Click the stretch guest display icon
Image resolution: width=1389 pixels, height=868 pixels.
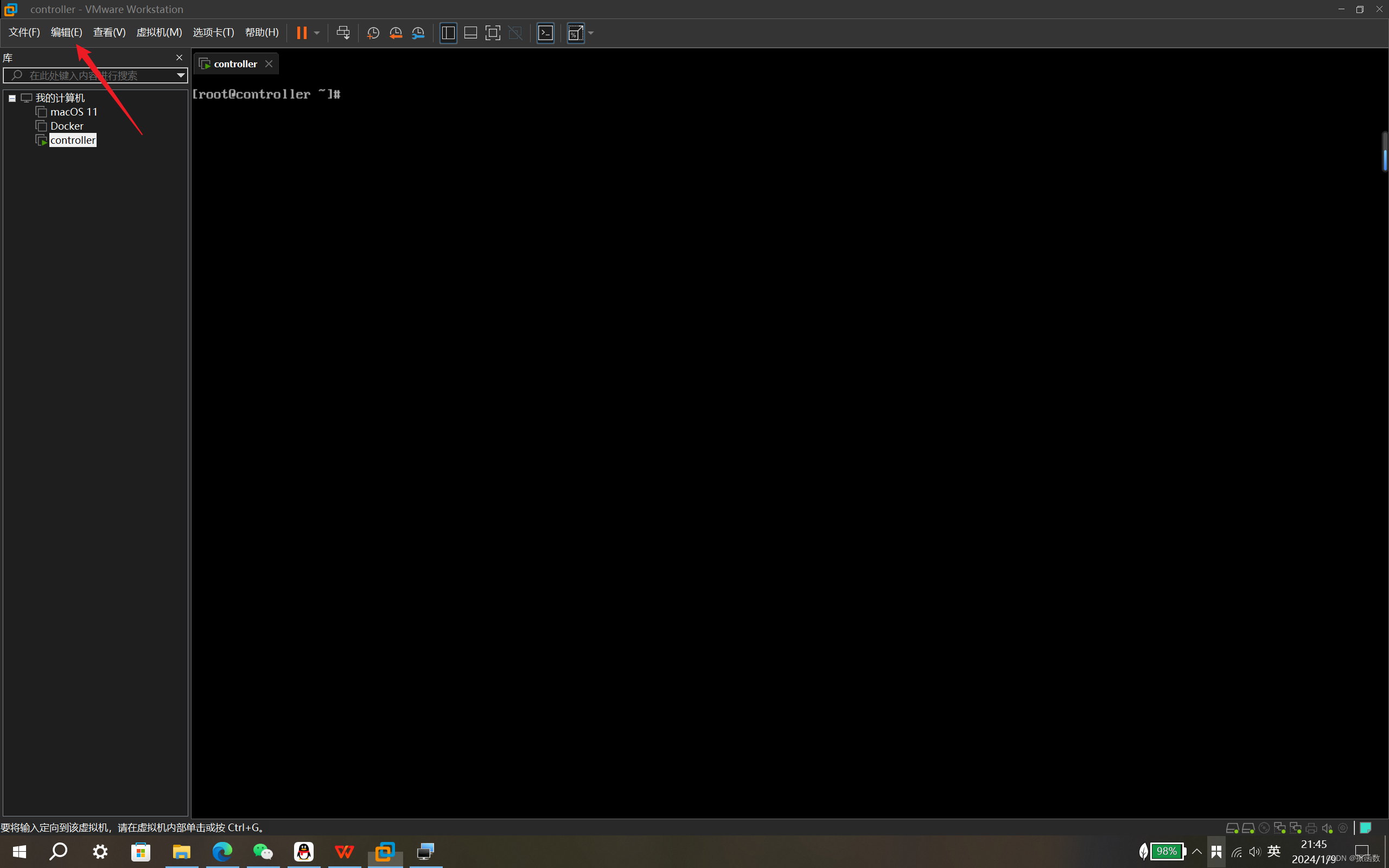pyautogui.click(x=576, y=33)
